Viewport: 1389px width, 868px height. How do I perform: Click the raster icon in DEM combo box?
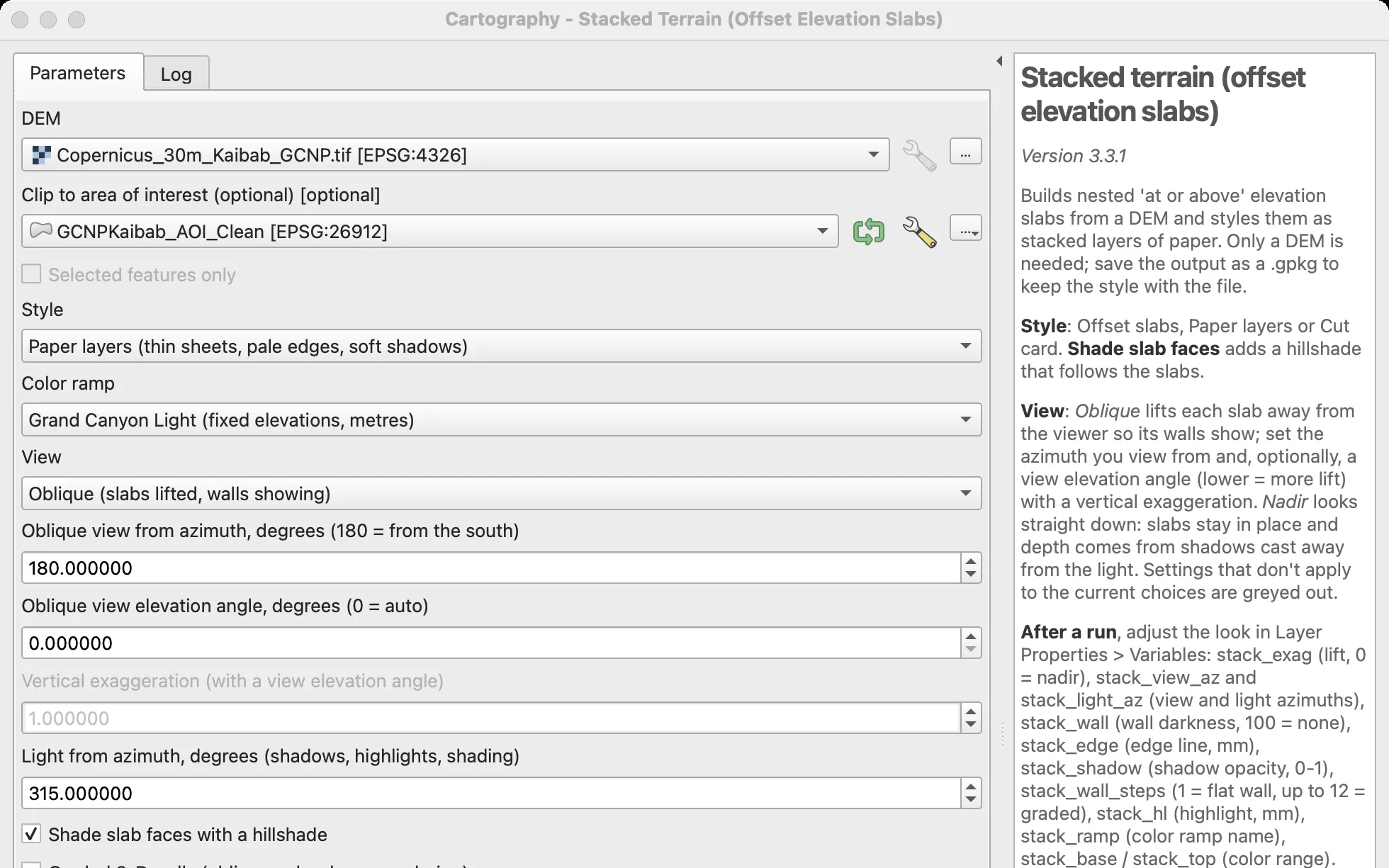coord(42,154)
